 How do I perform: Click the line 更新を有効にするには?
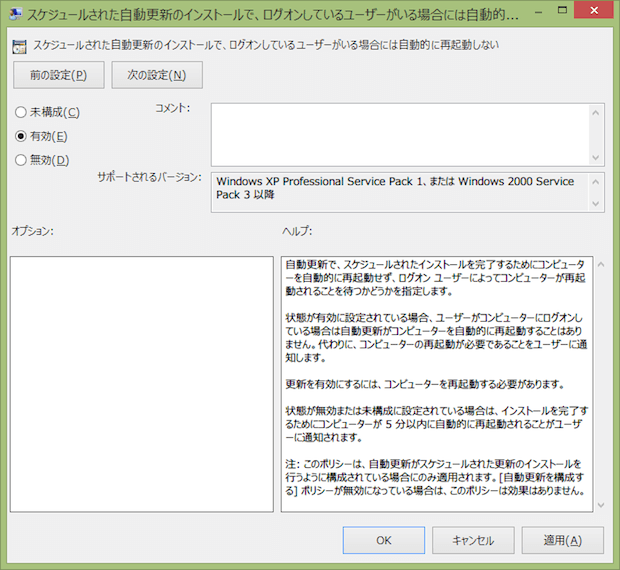click(x=425, y=384)
